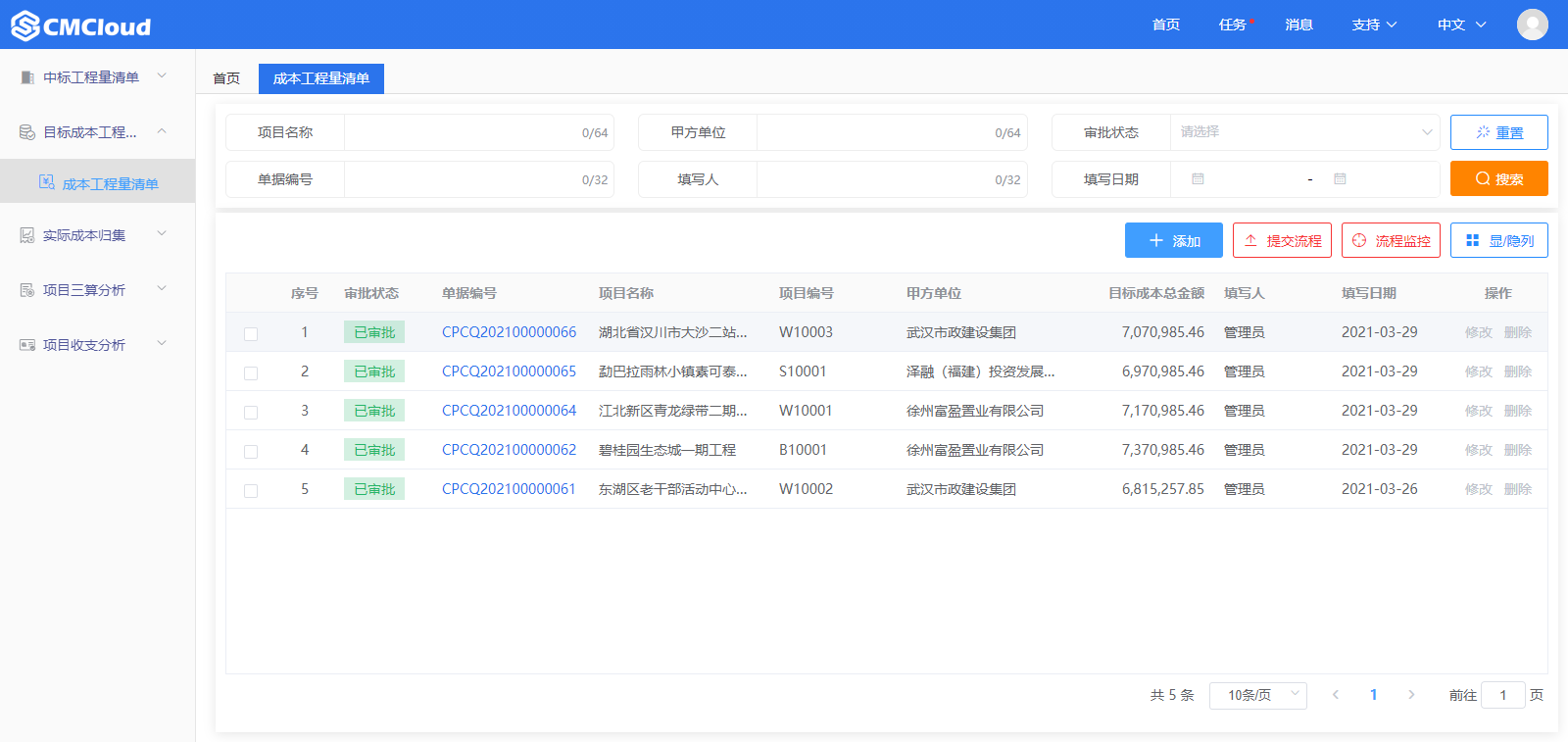The width and height of the screenshot is (1568, 742).
Task: Click 删除 in row CPCQ202100000065
Action: 1518,371
